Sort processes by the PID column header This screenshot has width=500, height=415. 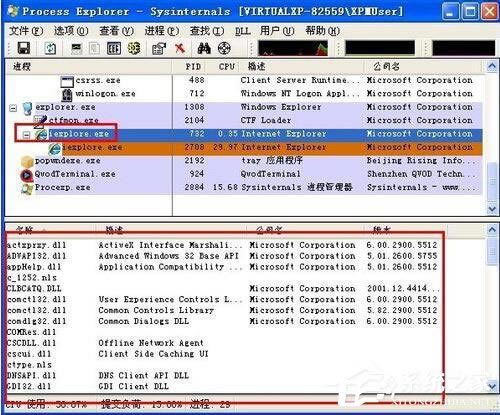(193, 67)
